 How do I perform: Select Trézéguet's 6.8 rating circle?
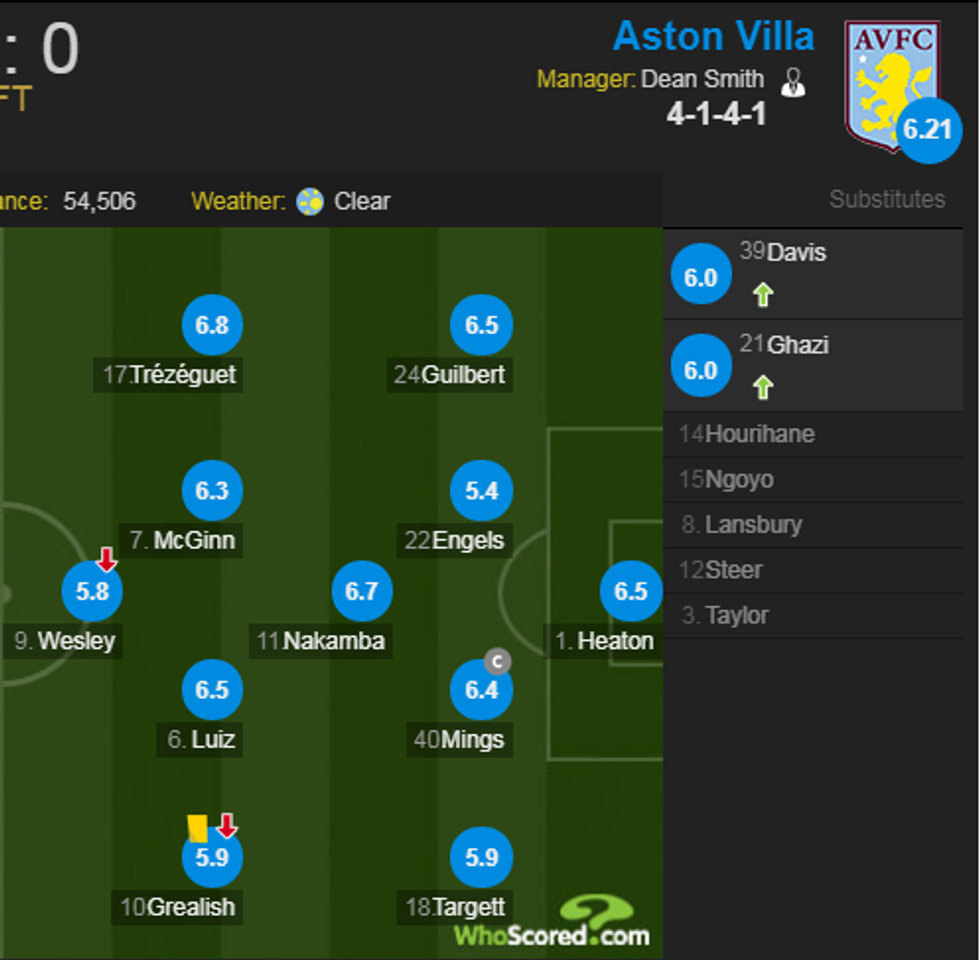point(212,325)
